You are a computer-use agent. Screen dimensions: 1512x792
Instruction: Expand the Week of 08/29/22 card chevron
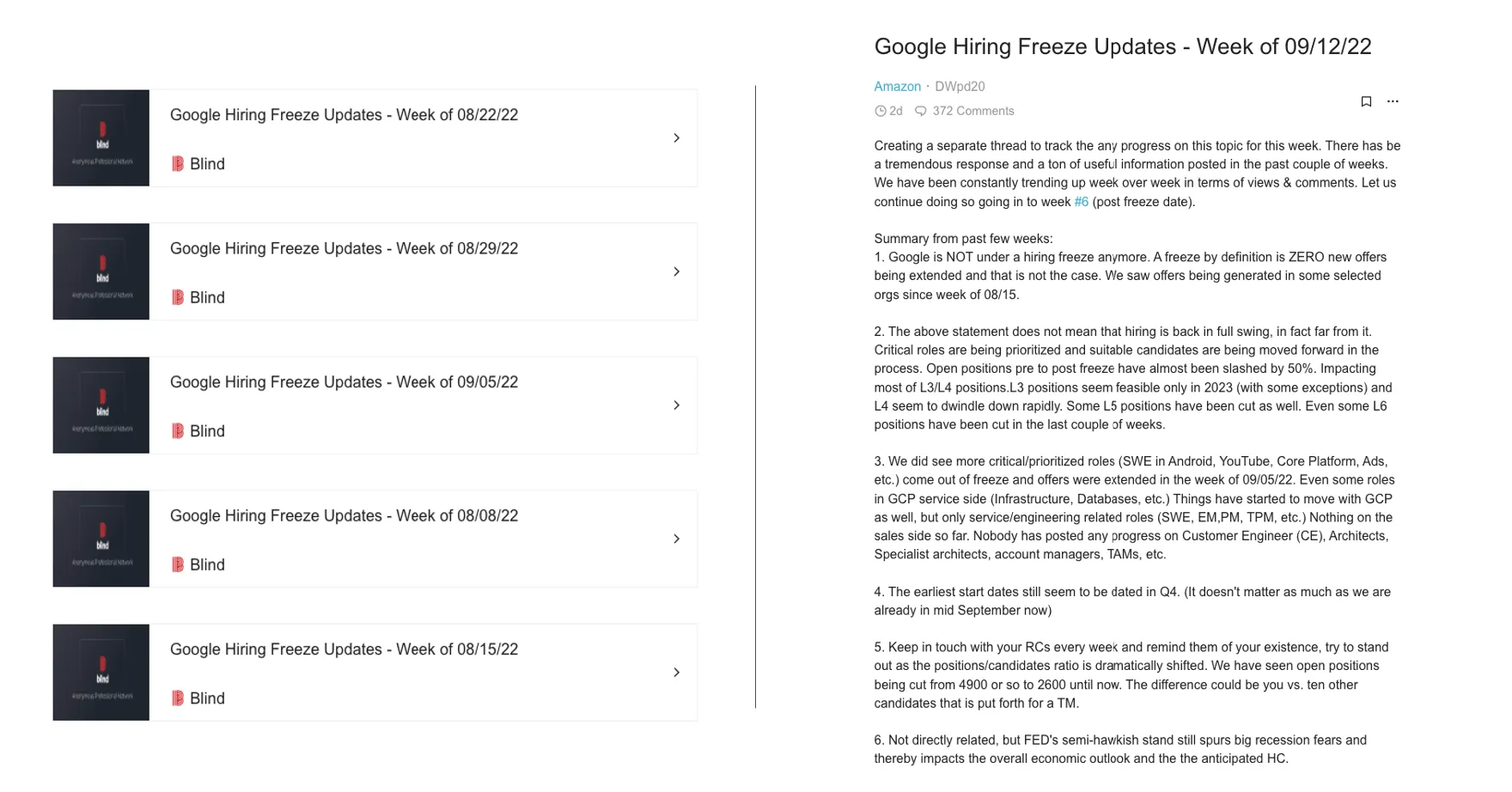677,271
